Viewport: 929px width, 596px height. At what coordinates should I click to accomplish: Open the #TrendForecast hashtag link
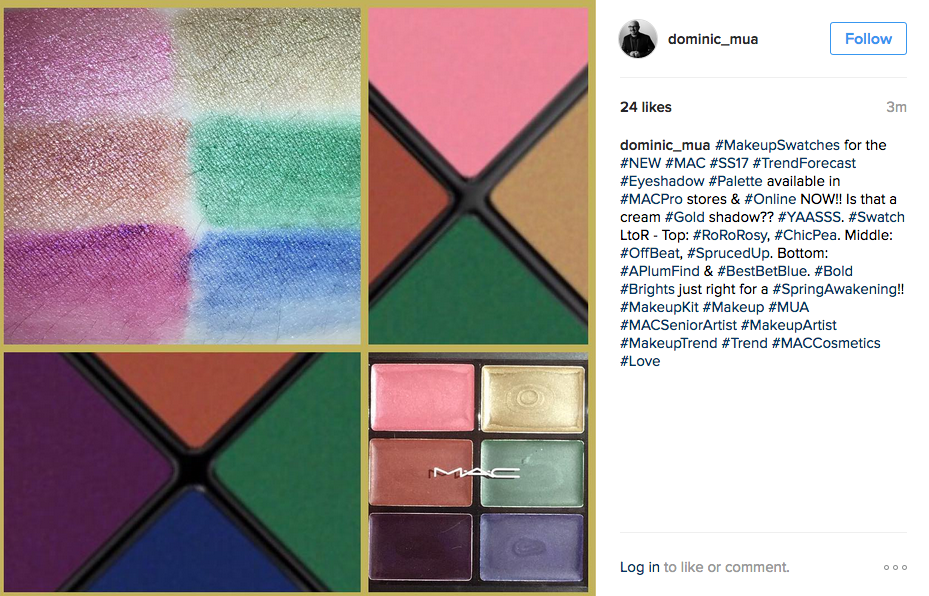pos(804,163)
